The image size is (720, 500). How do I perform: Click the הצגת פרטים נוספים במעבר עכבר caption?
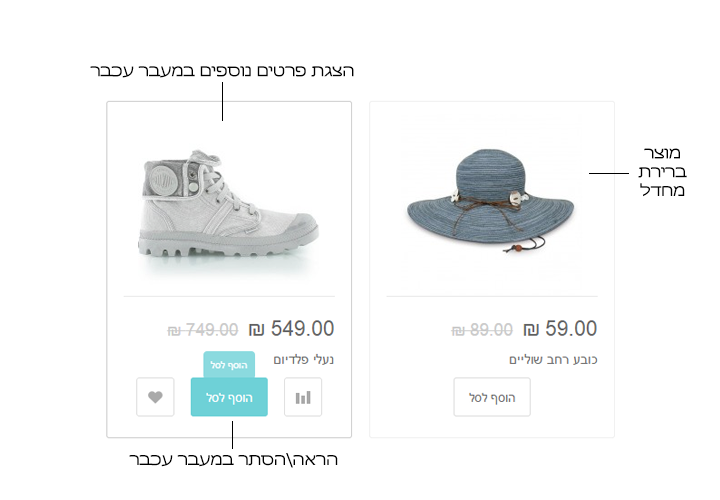pyautogui.click(x=222, y=70)
